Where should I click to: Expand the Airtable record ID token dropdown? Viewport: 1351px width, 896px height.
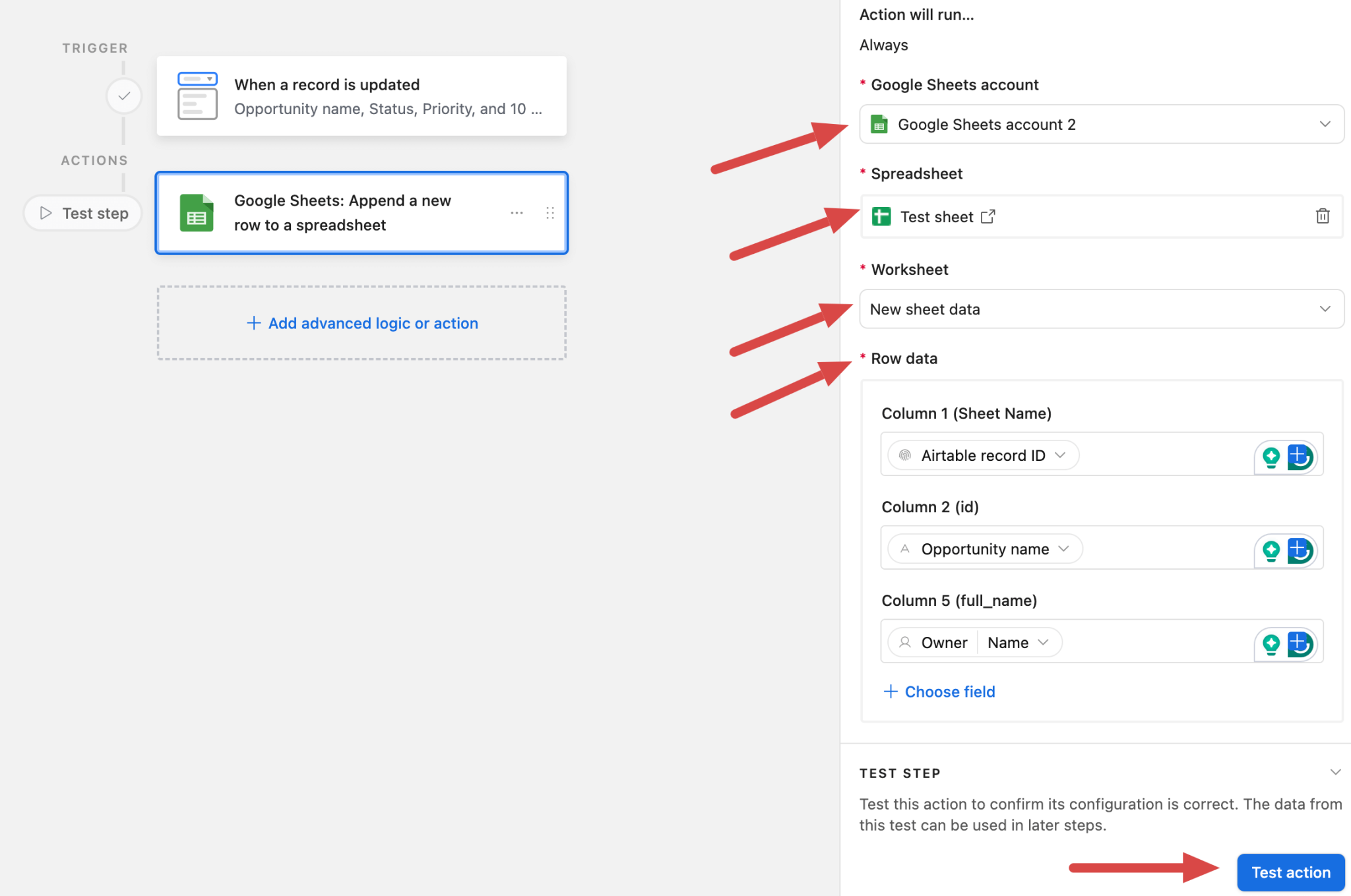coord(1061,455)
